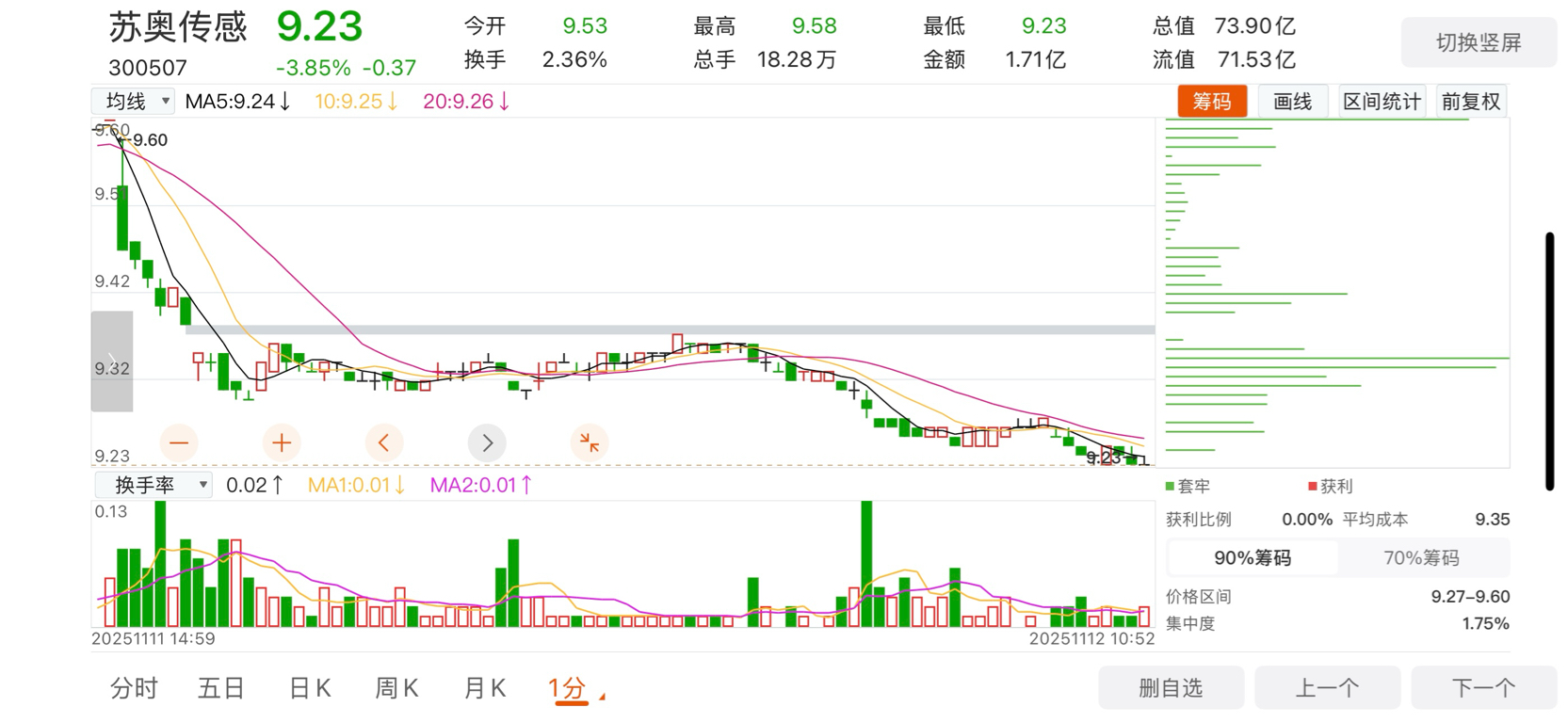Go to previous stock with 上一个
This screenshot has width=1568, height=723.
coord(1327,688)
